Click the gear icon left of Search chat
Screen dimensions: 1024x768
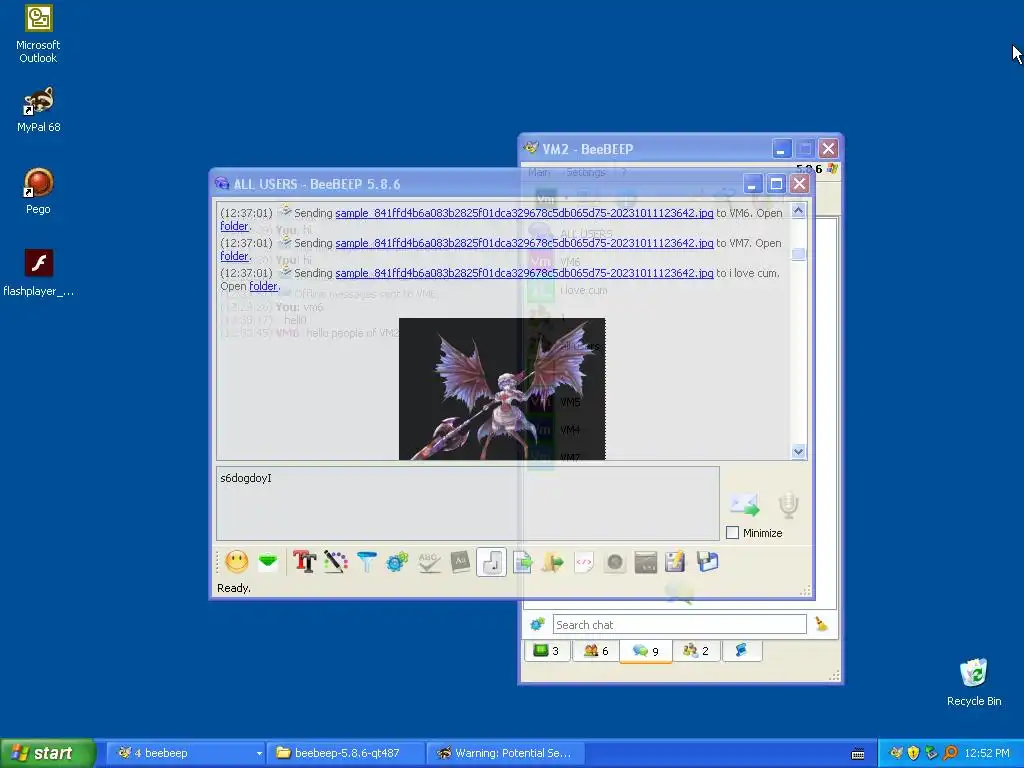point(537,624)
